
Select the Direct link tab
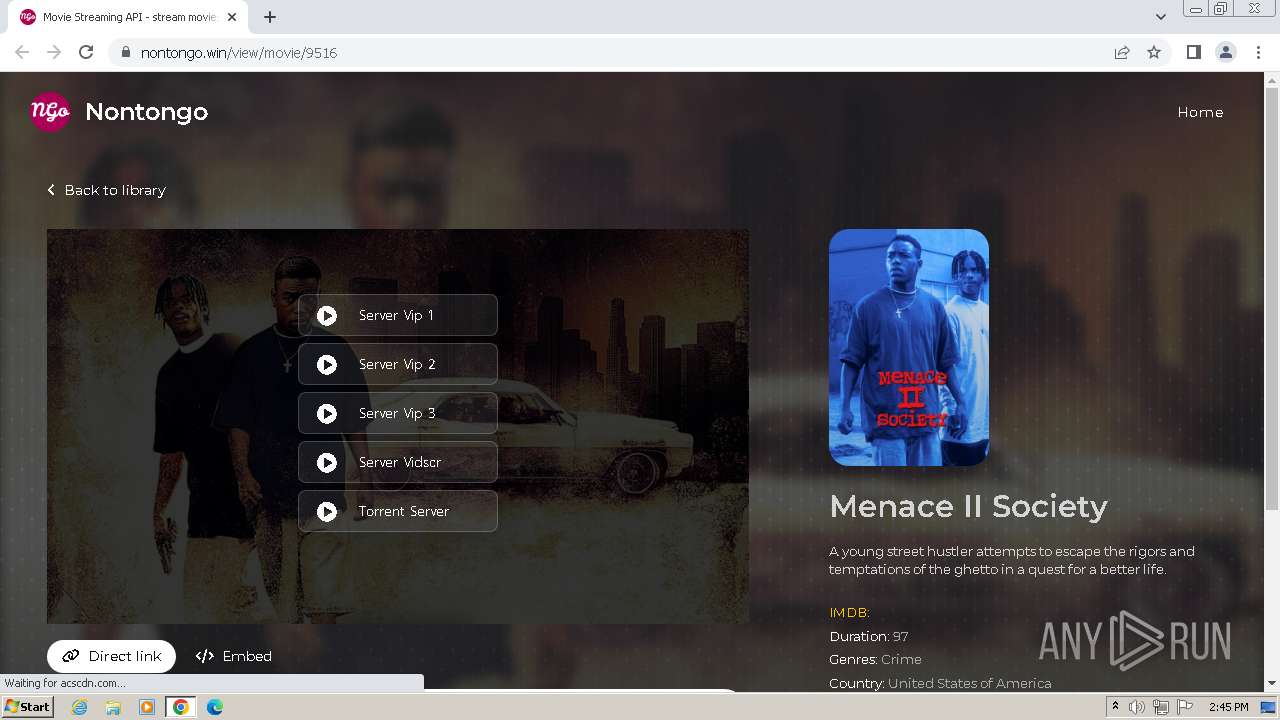point(111,656)
